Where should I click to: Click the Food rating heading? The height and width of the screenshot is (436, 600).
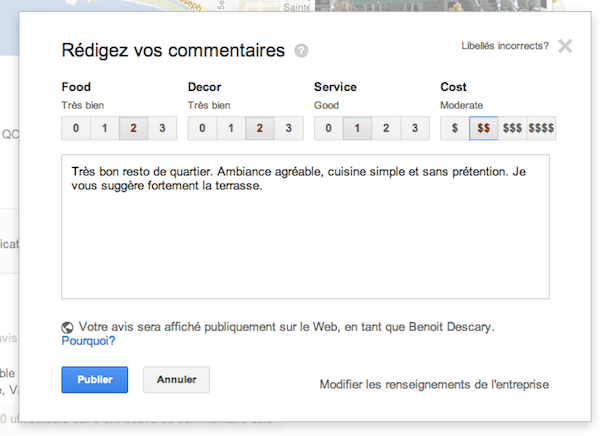[76, 87]
